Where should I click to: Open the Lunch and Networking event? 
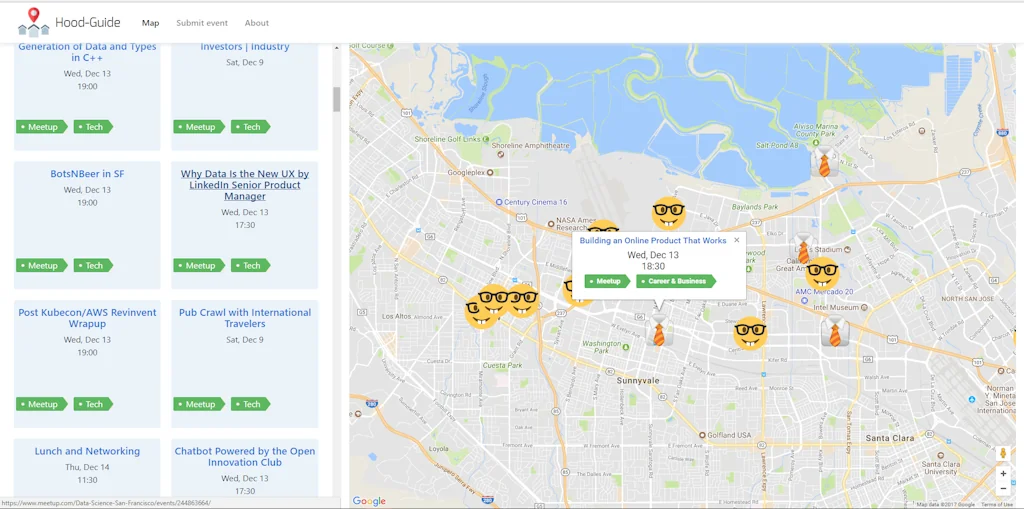coord(87,451)
